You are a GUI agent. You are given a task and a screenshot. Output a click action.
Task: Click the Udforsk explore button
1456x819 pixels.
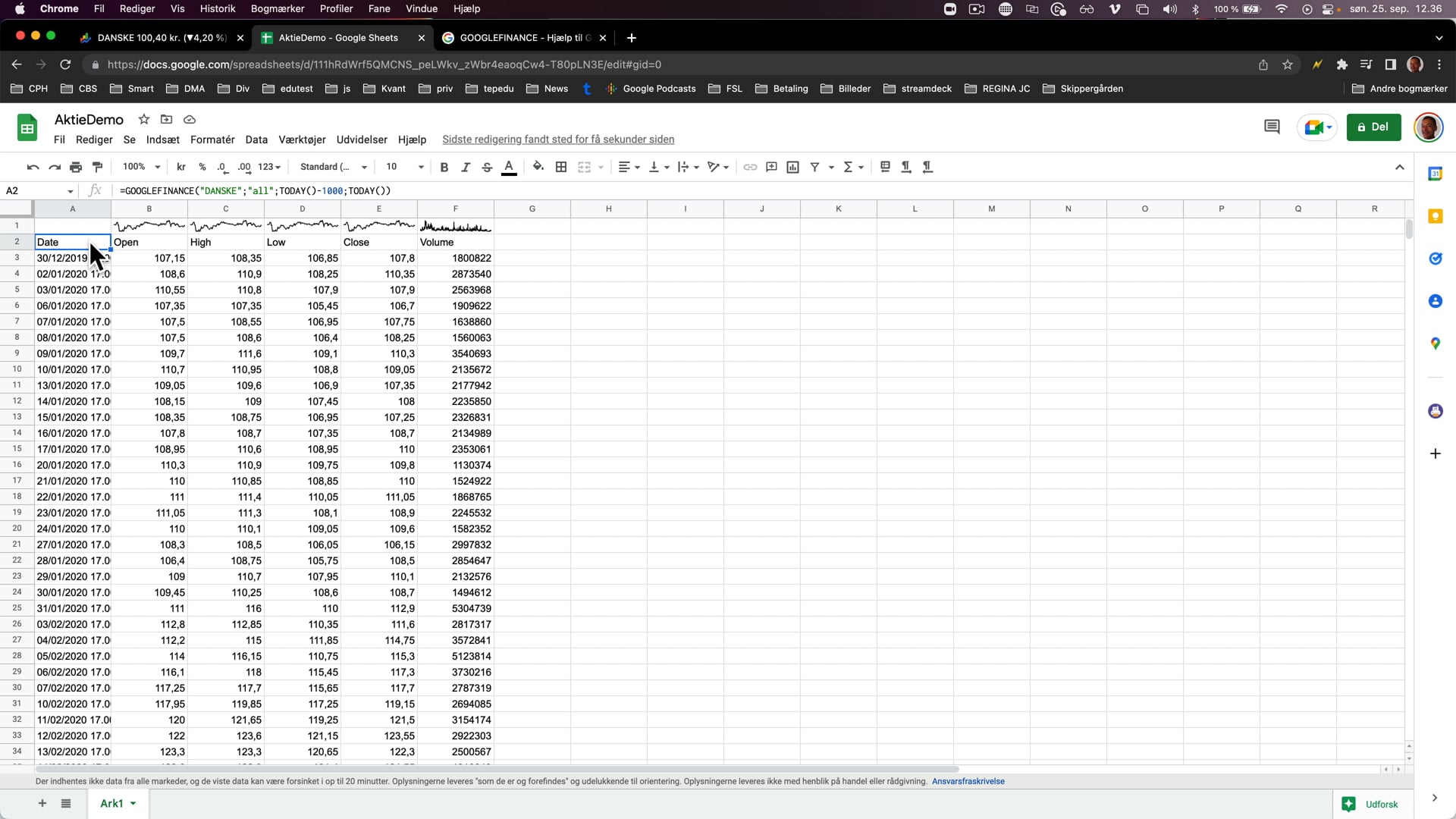click(1371, 805)
